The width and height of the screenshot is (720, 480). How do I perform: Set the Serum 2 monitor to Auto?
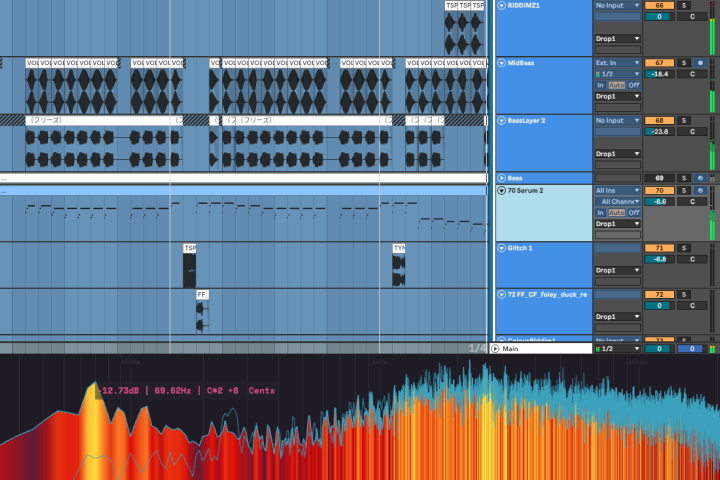pos(616,213)
